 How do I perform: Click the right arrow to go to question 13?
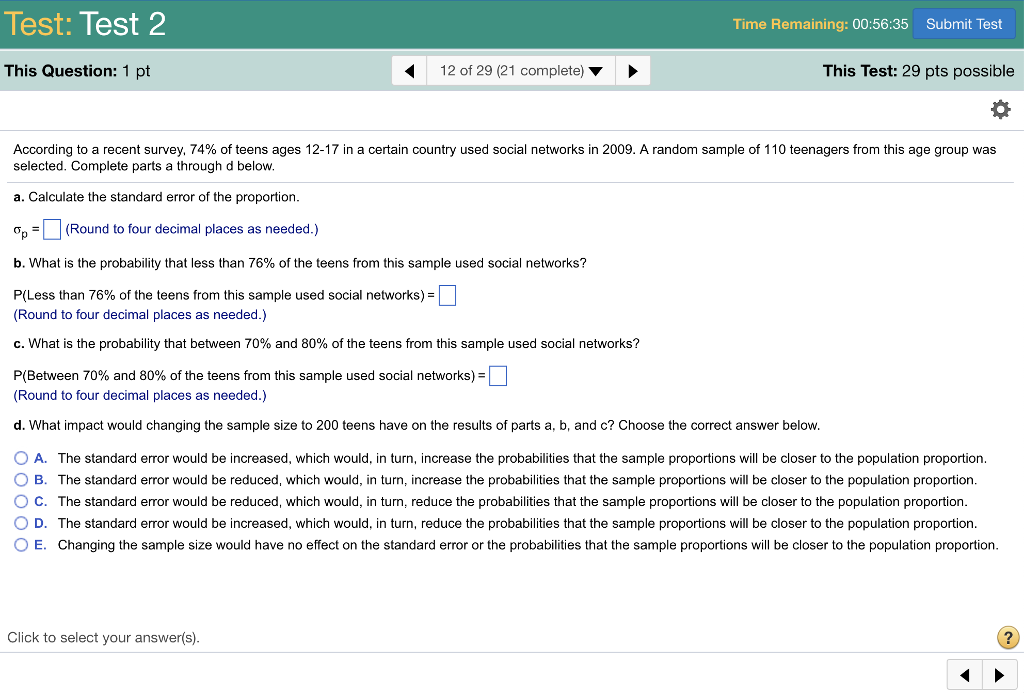pyautogui.click(x=633, y=70)
